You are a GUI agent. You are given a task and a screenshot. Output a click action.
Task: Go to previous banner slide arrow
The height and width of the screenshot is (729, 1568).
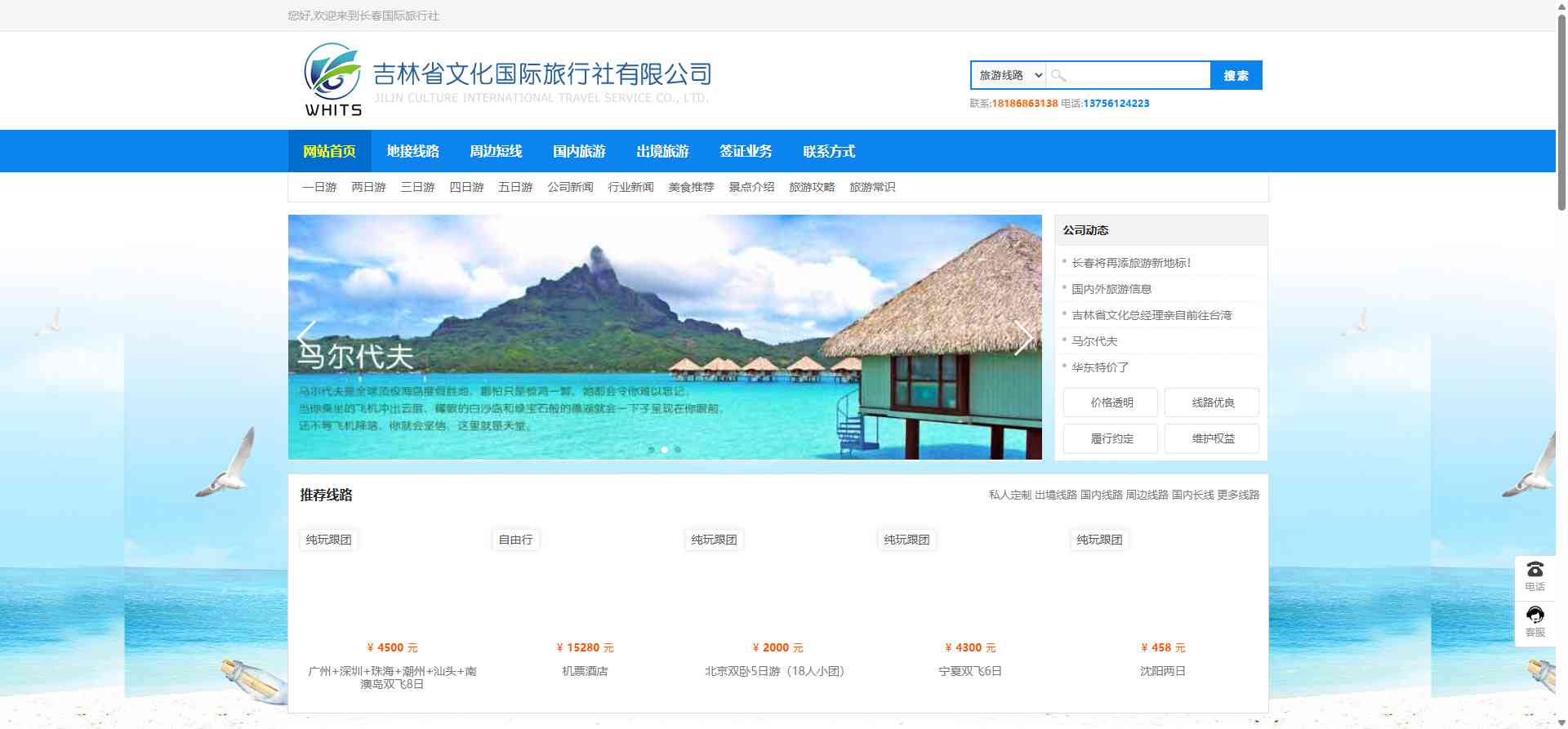[x=306, y=337]
